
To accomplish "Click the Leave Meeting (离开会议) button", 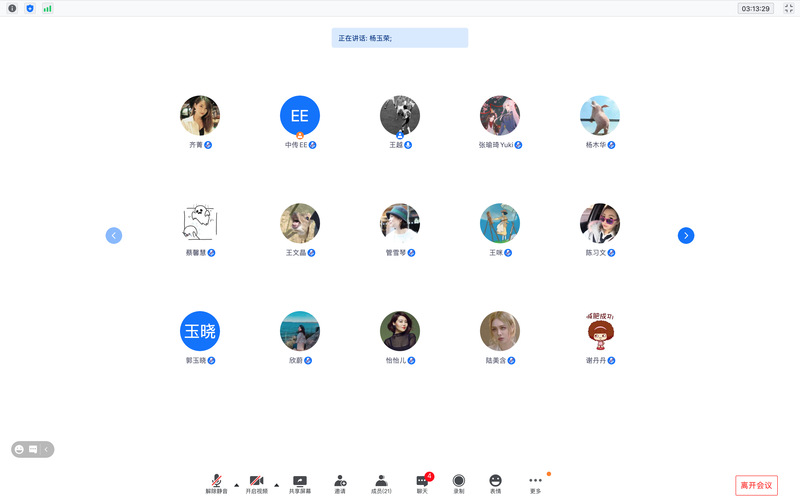I will (756, 485).
